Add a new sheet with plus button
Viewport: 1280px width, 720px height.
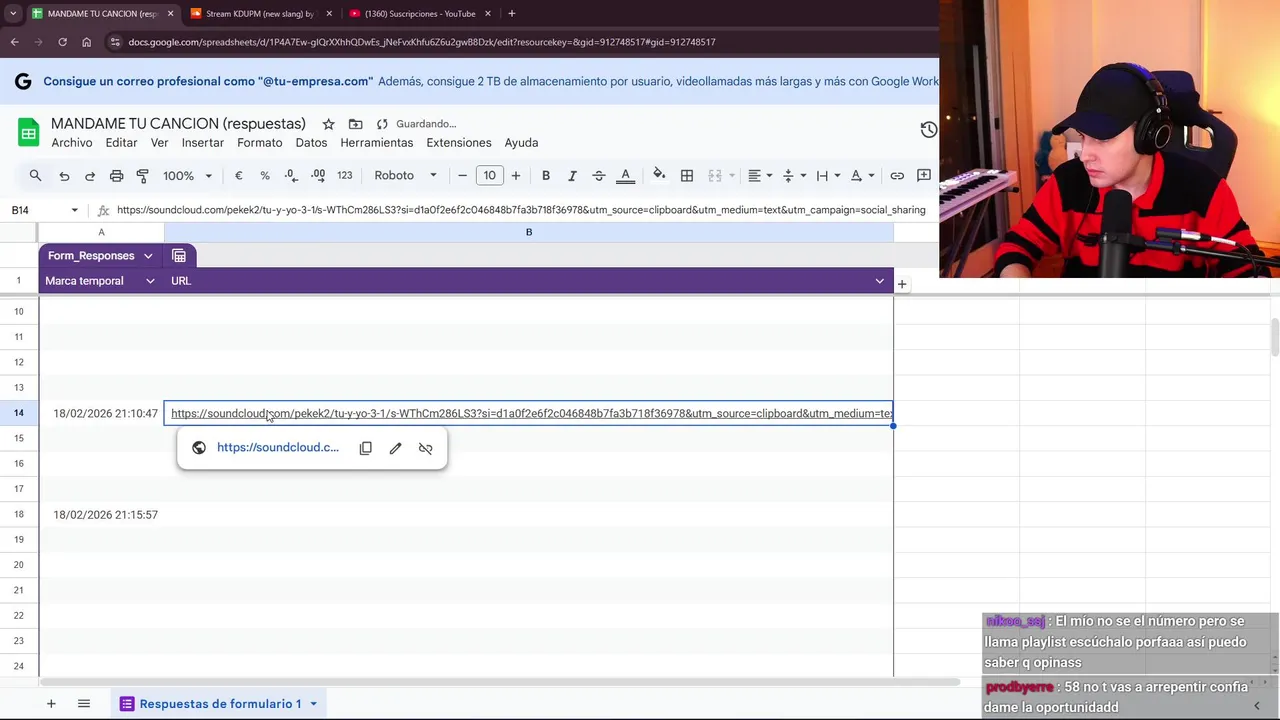point(51,704)
